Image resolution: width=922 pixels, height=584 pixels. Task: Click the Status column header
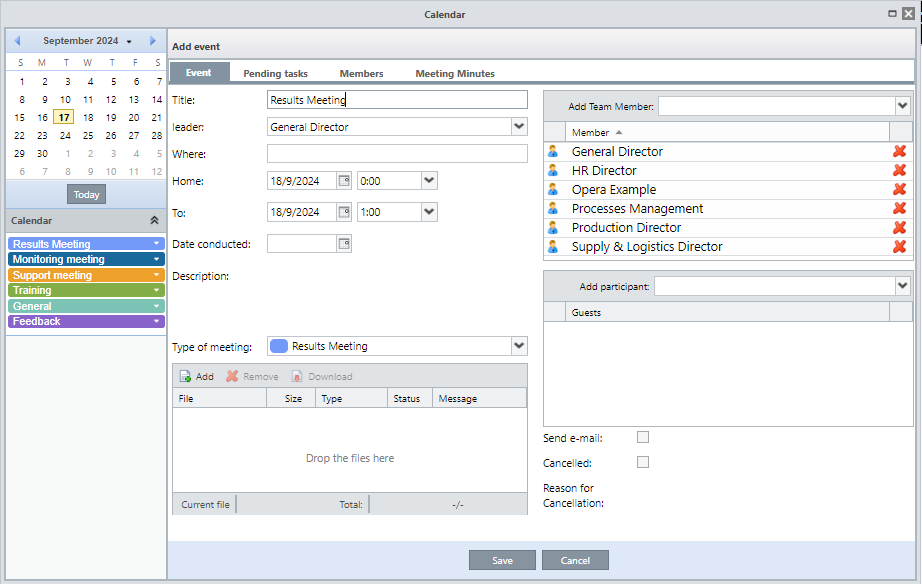coord(409,398)
